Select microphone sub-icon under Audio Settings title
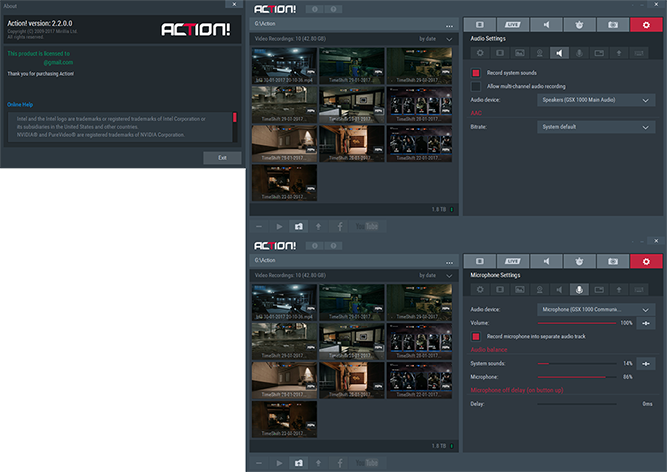Screen dimensions: 667x472 tap(579, 53)
